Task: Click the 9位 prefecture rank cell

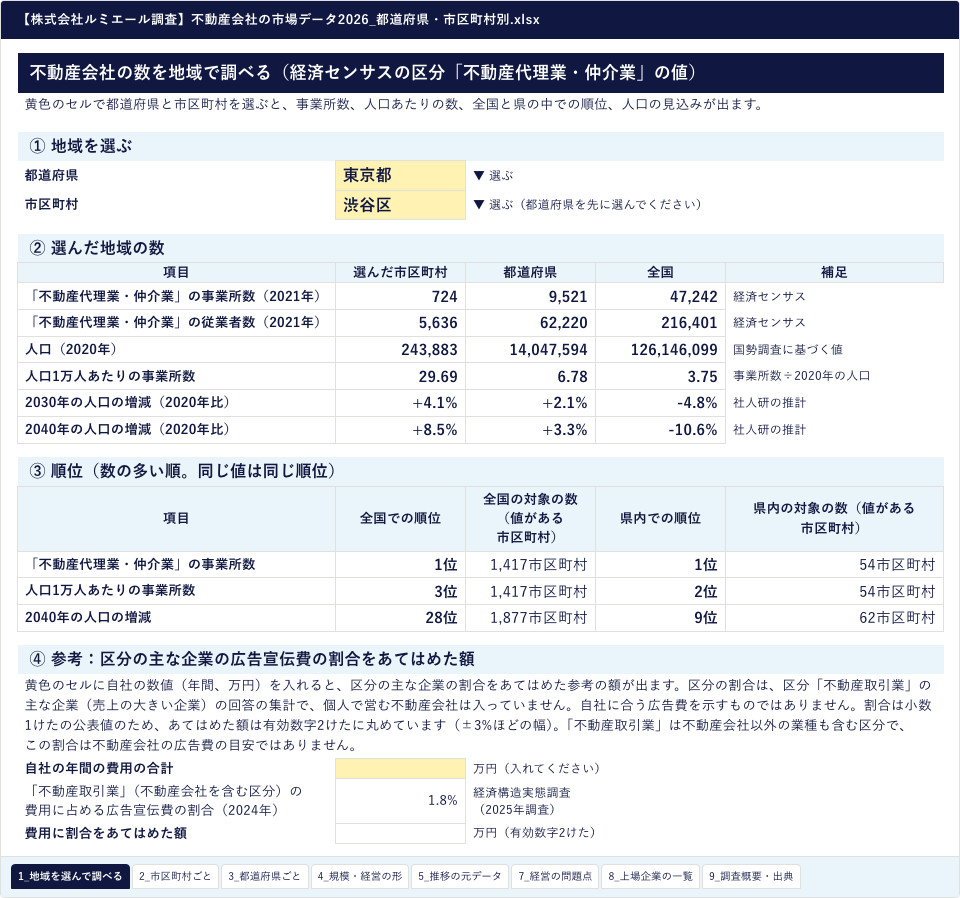Action: tap(661, 618)
